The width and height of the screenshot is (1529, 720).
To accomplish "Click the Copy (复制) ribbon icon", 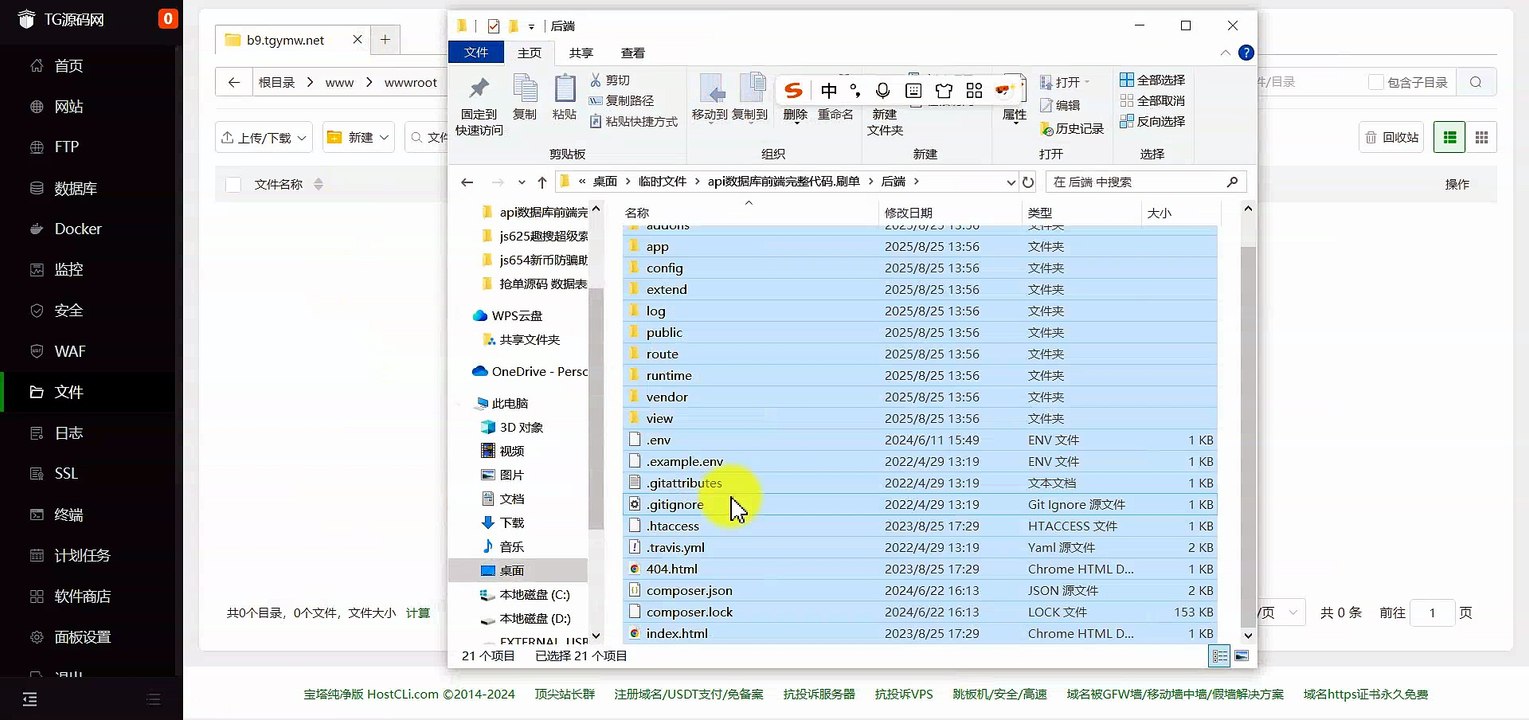I will (525, 89).
